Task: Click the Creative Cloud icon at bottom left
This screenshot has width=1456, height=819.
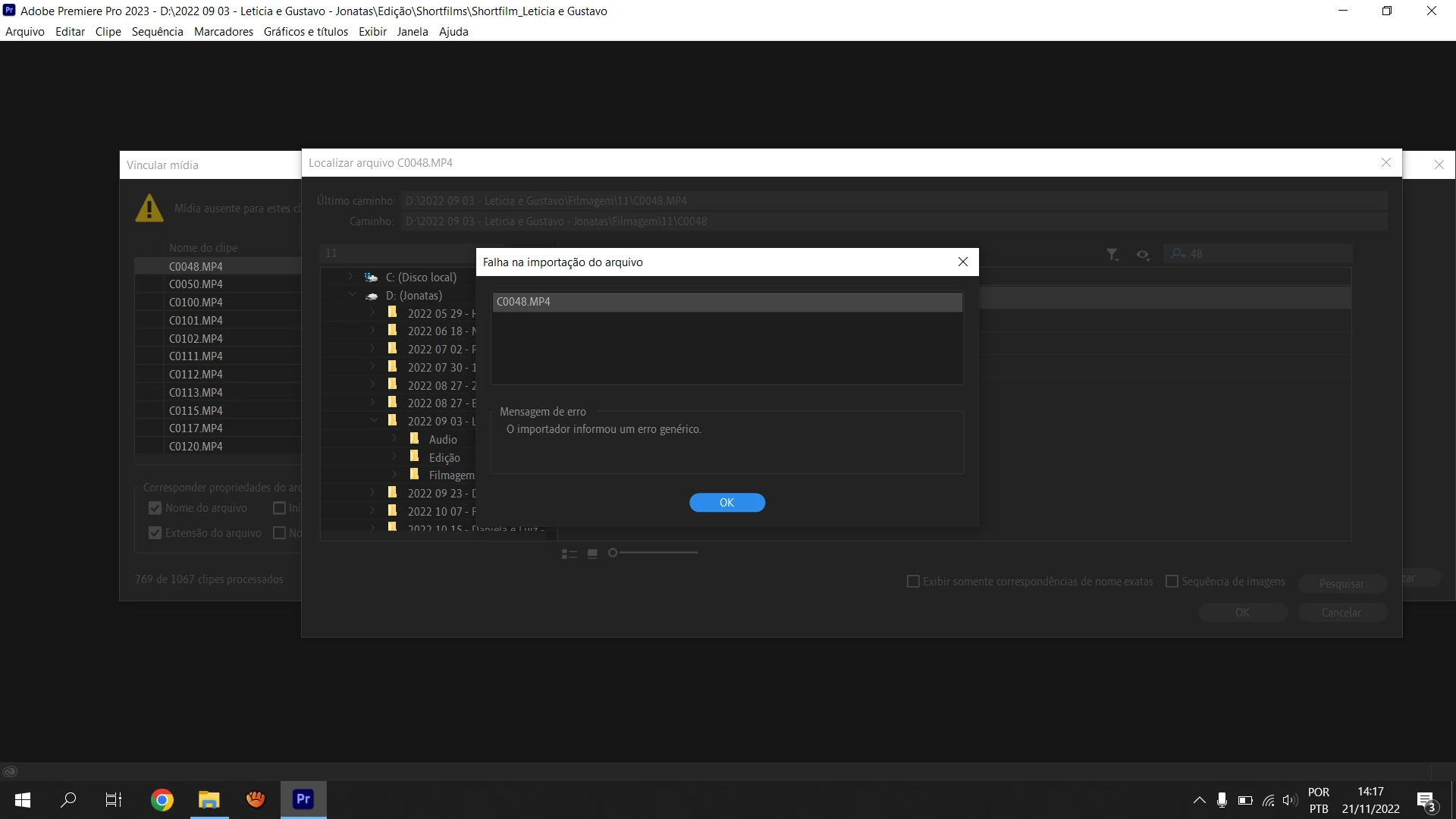Action: [10, 772]
